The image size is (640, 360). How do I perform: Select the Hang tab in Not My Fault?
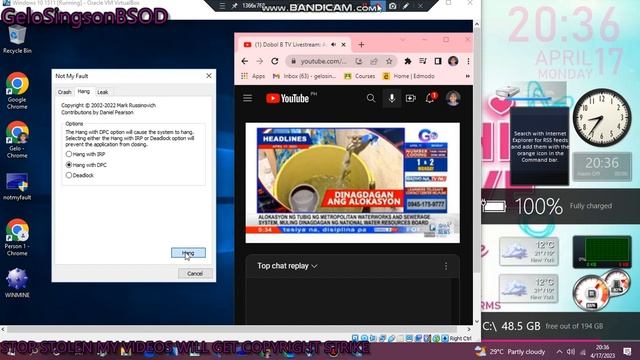[x=84, y=91]
